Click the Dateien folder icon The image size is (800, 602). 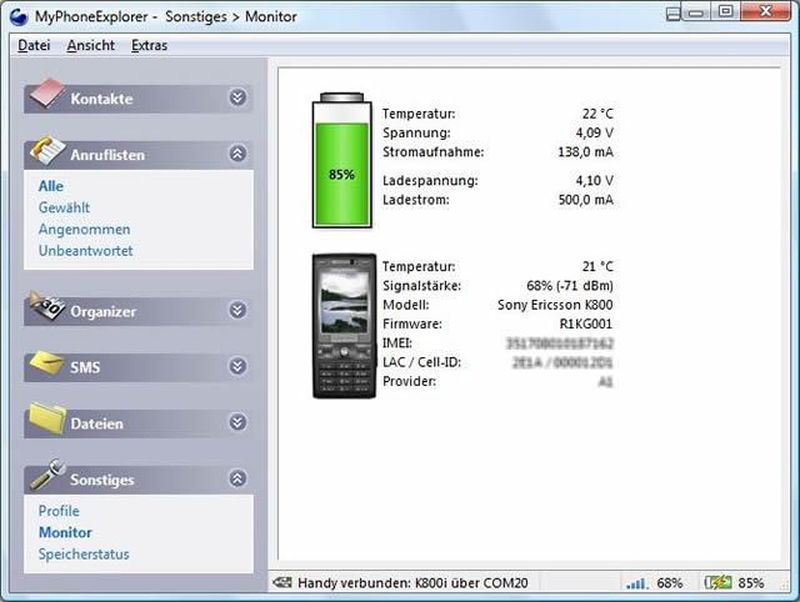[47, 419]
